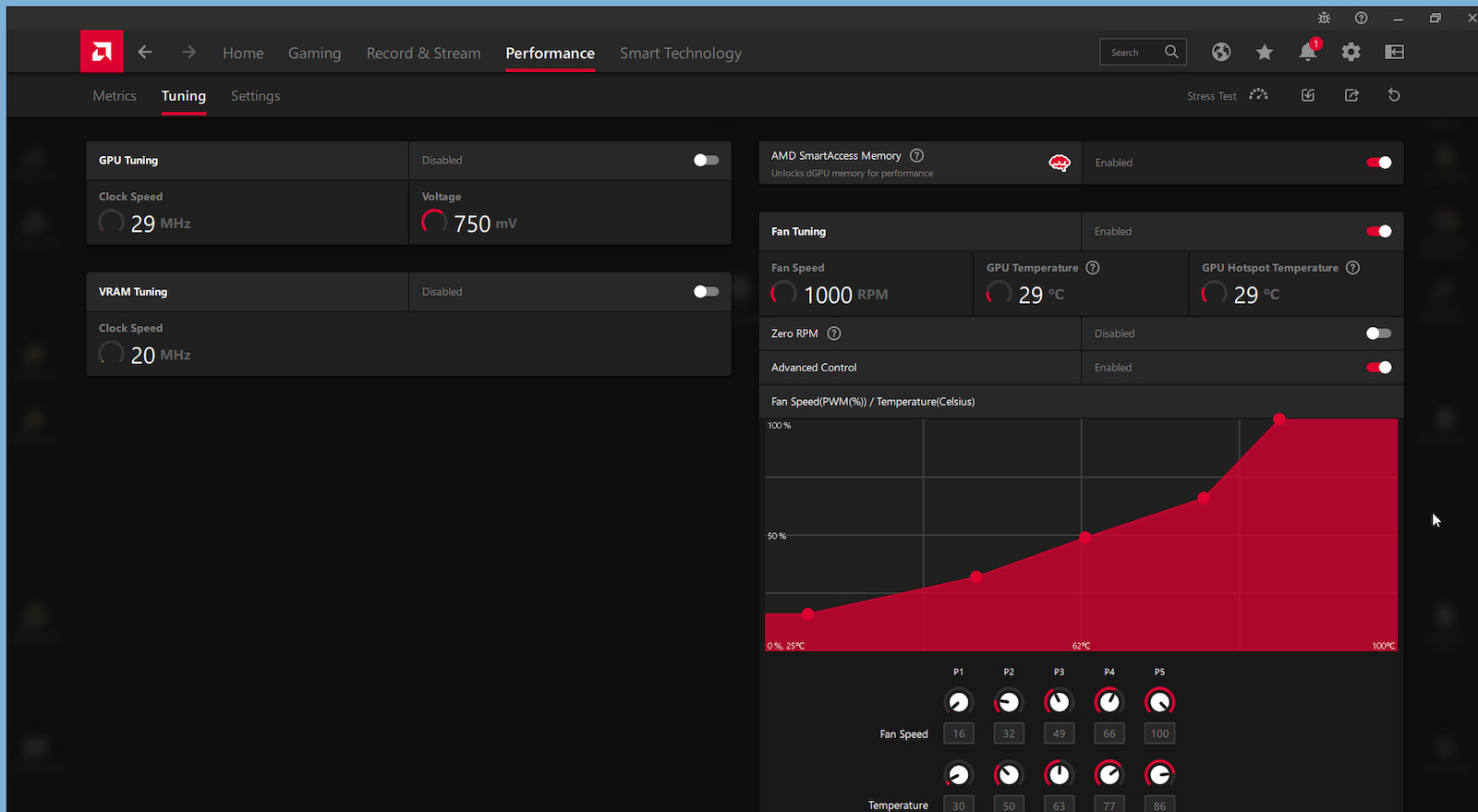The image size is (1478, 812).
Task: Open the Settings sub-tab
Action: (x=255, y=95)
